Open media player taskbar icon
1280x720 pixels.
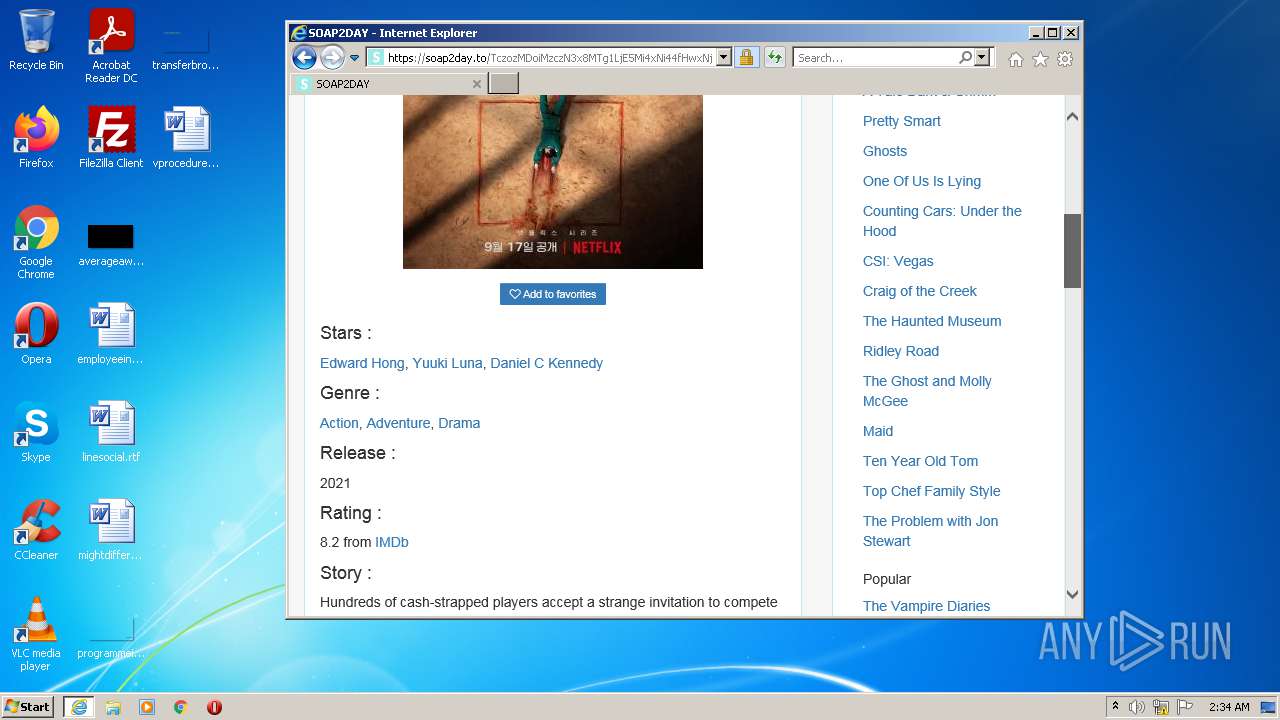[x=147, y=707]
